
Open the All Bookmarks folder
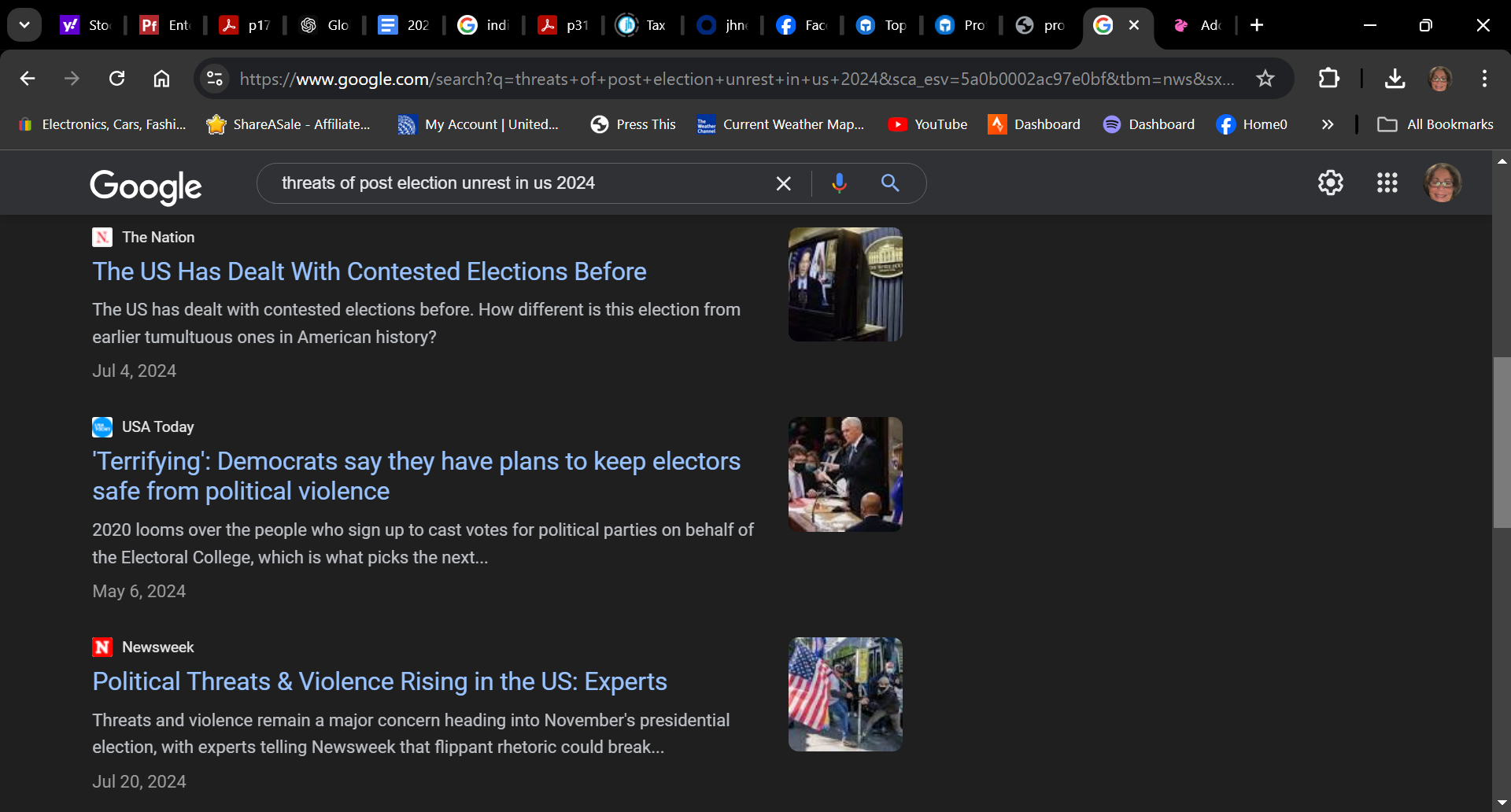pyautogui.click(x=1435, y=124)
